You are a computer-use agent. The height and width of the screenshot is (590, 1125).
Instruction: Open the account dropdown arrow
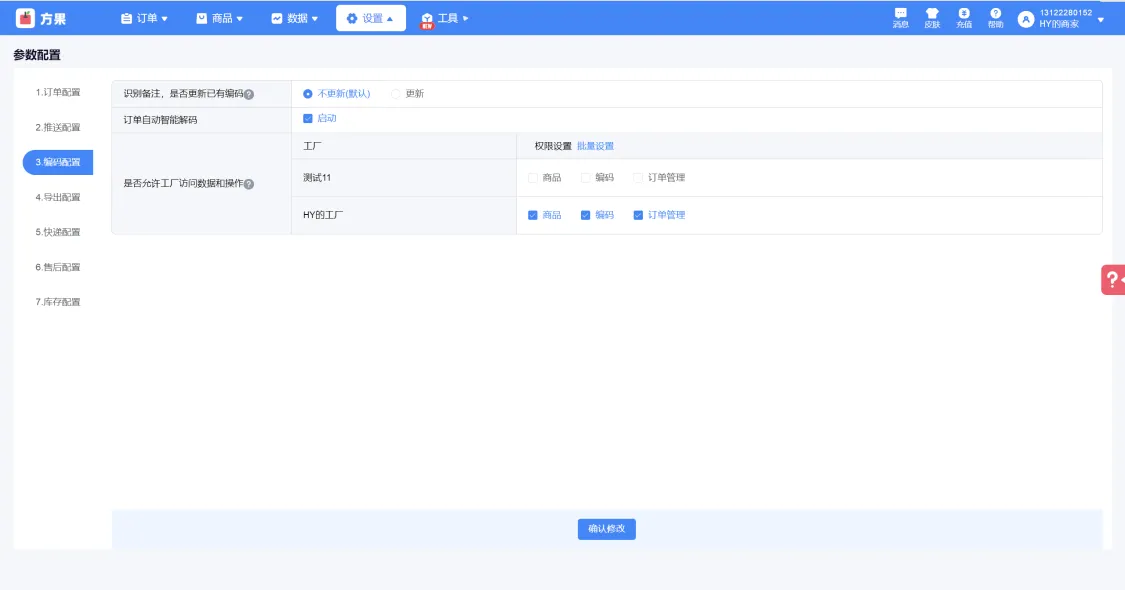(1101, 19)
